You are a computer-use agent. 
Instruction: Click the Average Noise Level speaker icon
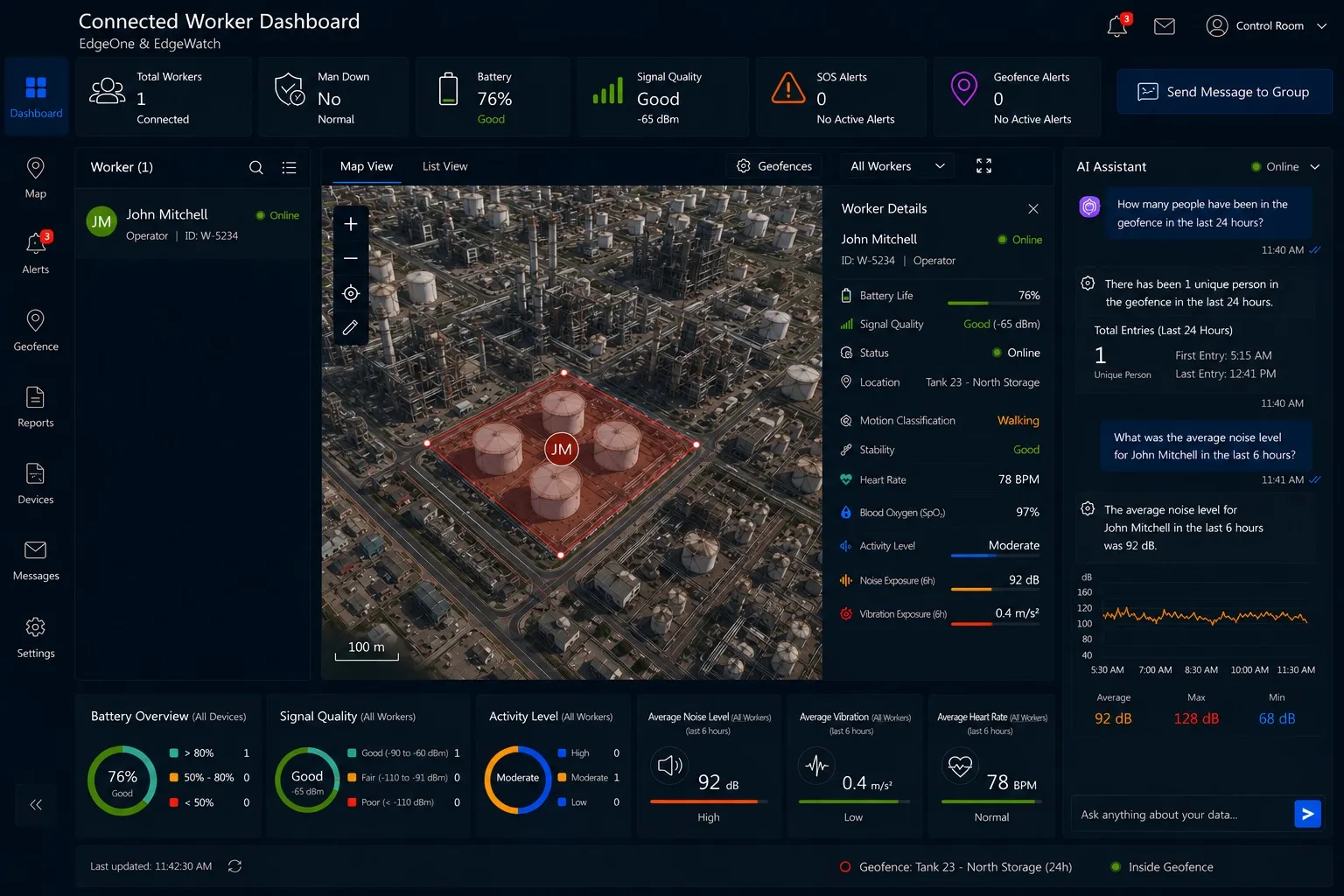[x=669, y=766]
